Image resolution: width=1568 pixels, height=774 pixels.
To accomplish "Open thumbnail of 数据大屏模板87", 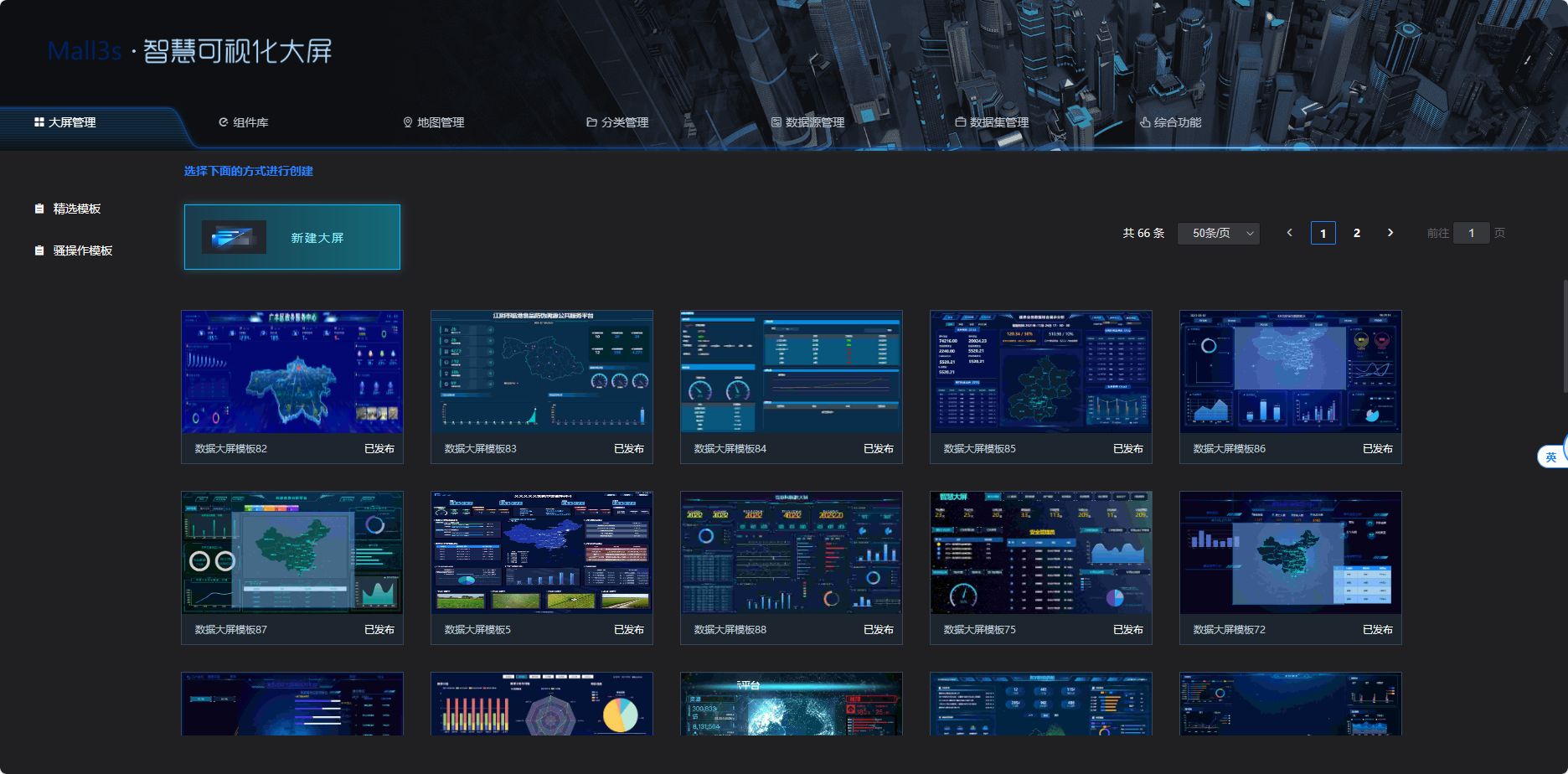I will (292, 553).
